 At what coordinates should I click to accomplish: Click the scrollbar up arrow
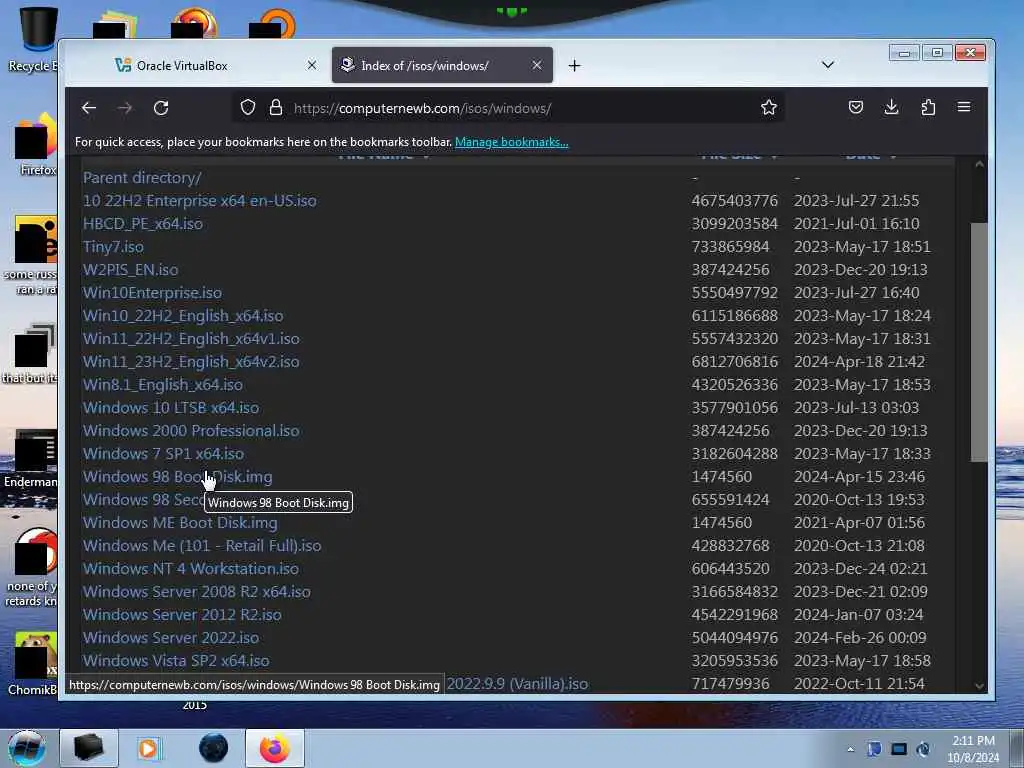[x=979, y=165]
